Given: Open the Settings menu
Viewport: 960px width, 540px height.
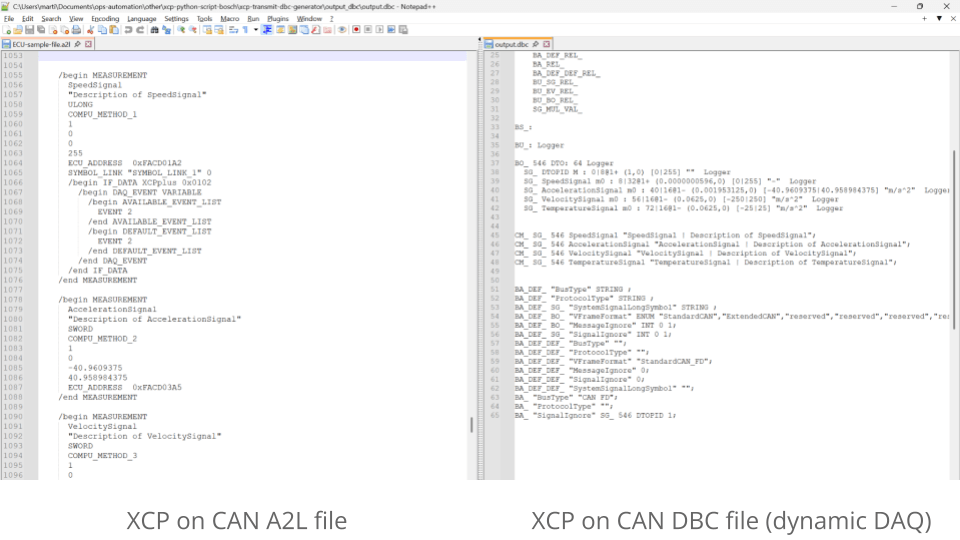Looking at the screenshot, I should tap(176, 19).
